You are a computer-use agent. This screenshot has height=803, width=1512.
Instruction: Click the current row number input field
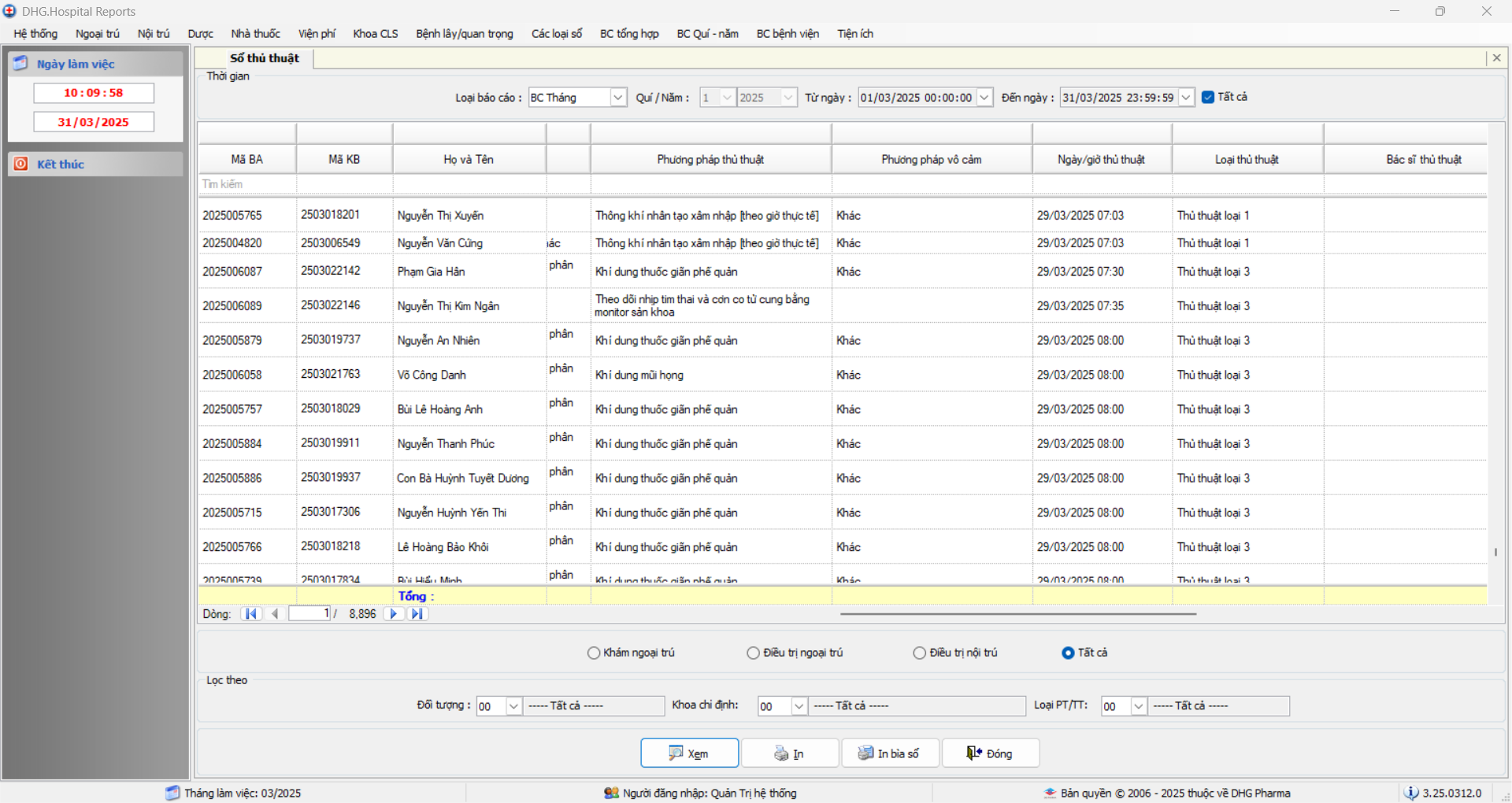click(x=309, y=614)
